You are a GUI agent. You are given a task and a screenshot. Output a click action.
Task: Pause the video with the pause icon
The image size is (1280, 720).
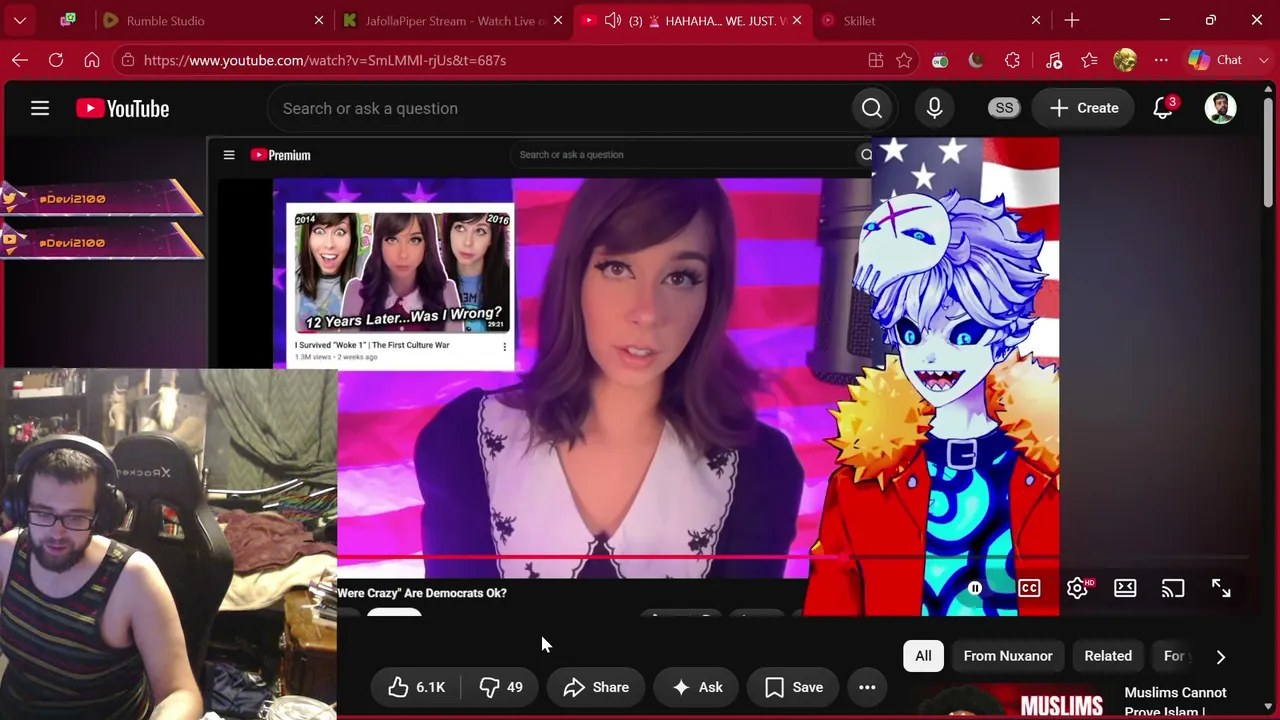tap(975, 588)
